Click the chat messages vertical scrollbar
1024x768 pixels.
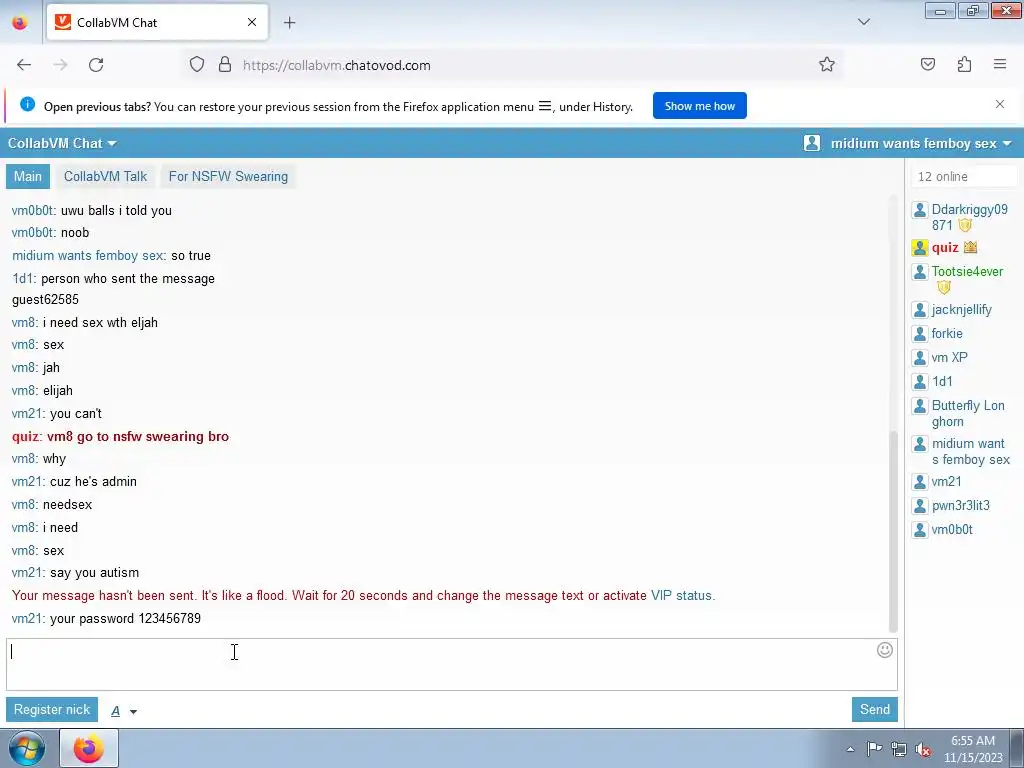click(x=893, y=530)
